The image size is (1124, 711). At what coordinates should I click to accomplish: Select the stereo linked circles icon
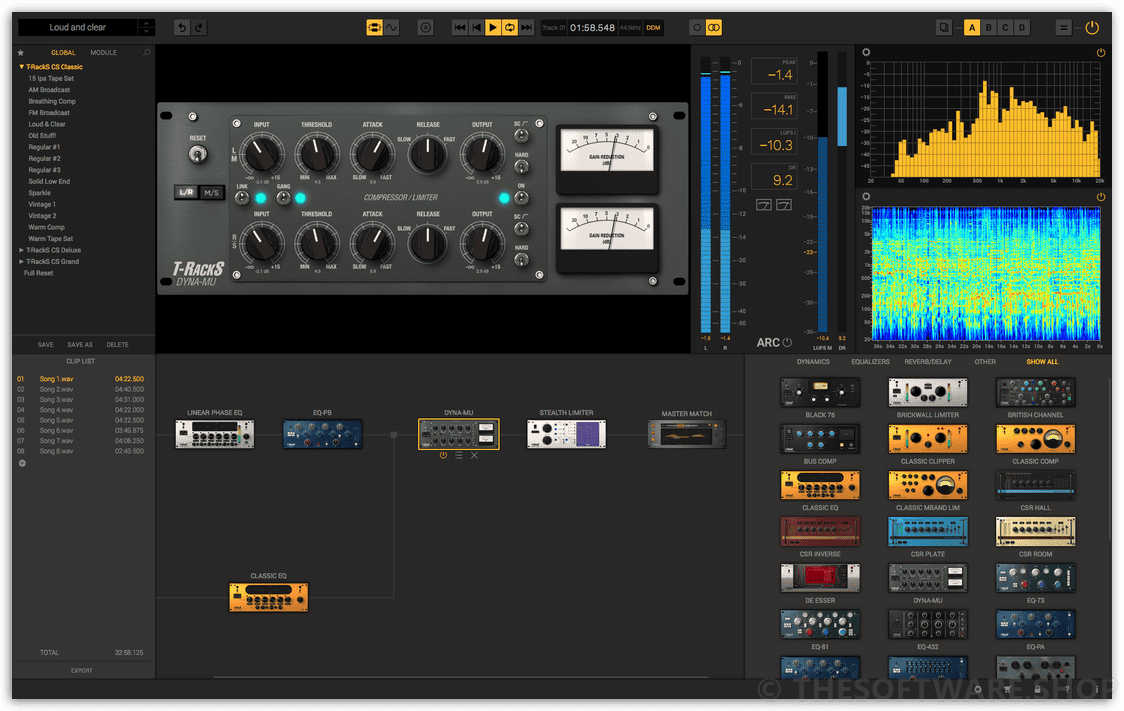tap(713, 27)
